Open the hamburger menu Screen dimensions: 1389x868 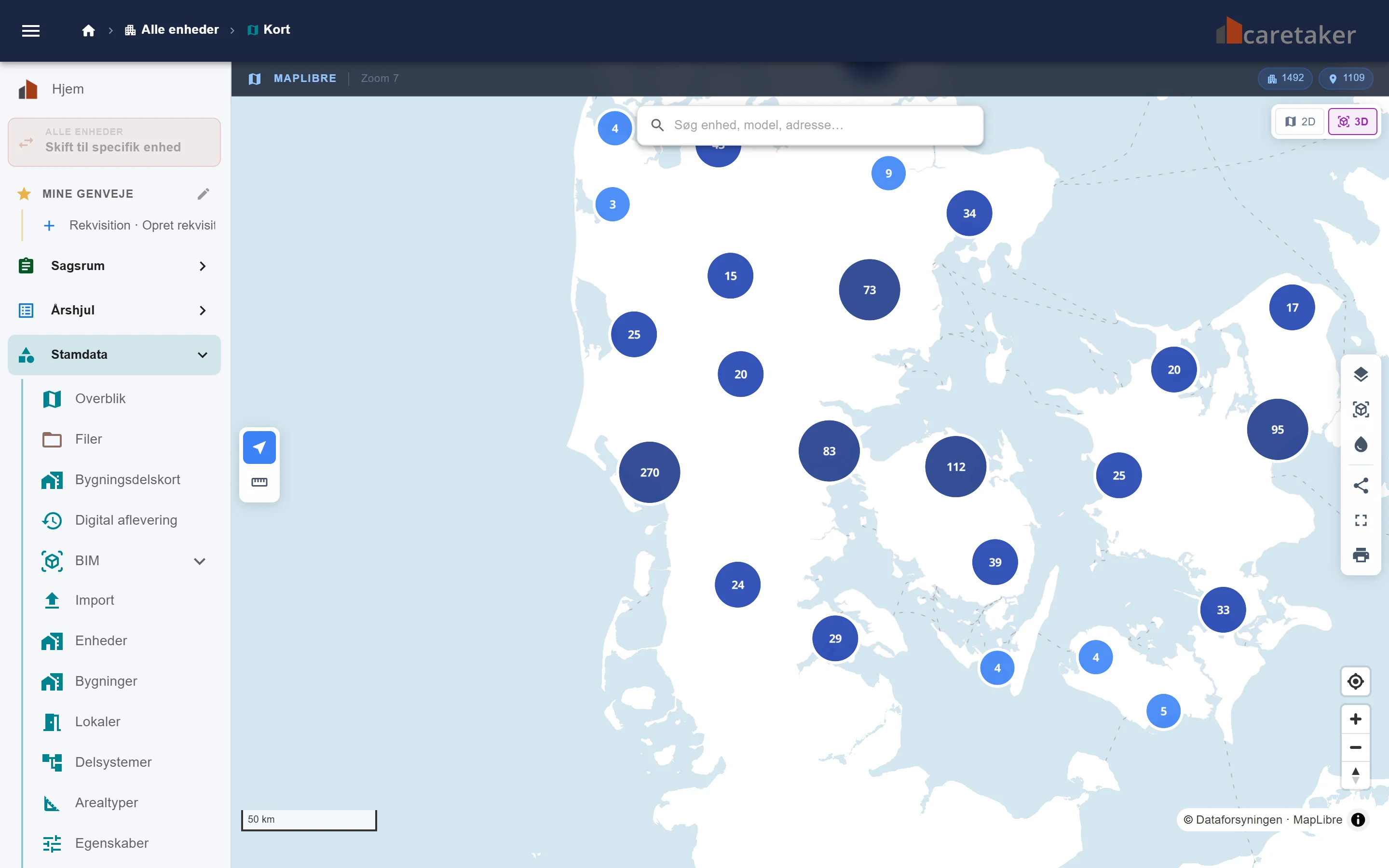(x=31, y=30)
